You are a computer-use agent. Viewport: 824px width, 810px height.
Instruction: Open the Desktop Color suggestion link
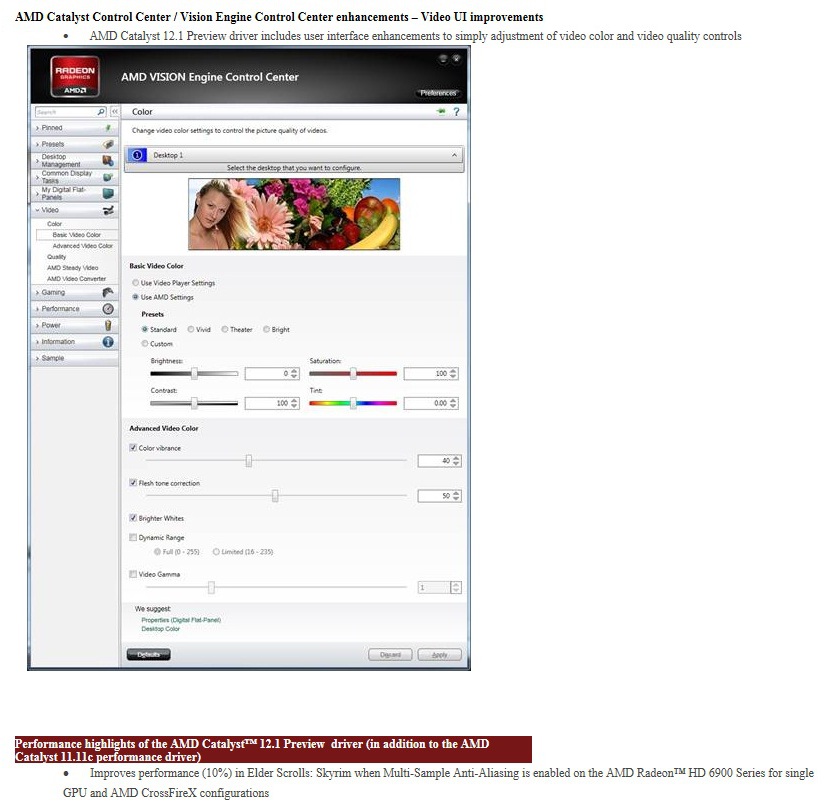click(161, 629)
